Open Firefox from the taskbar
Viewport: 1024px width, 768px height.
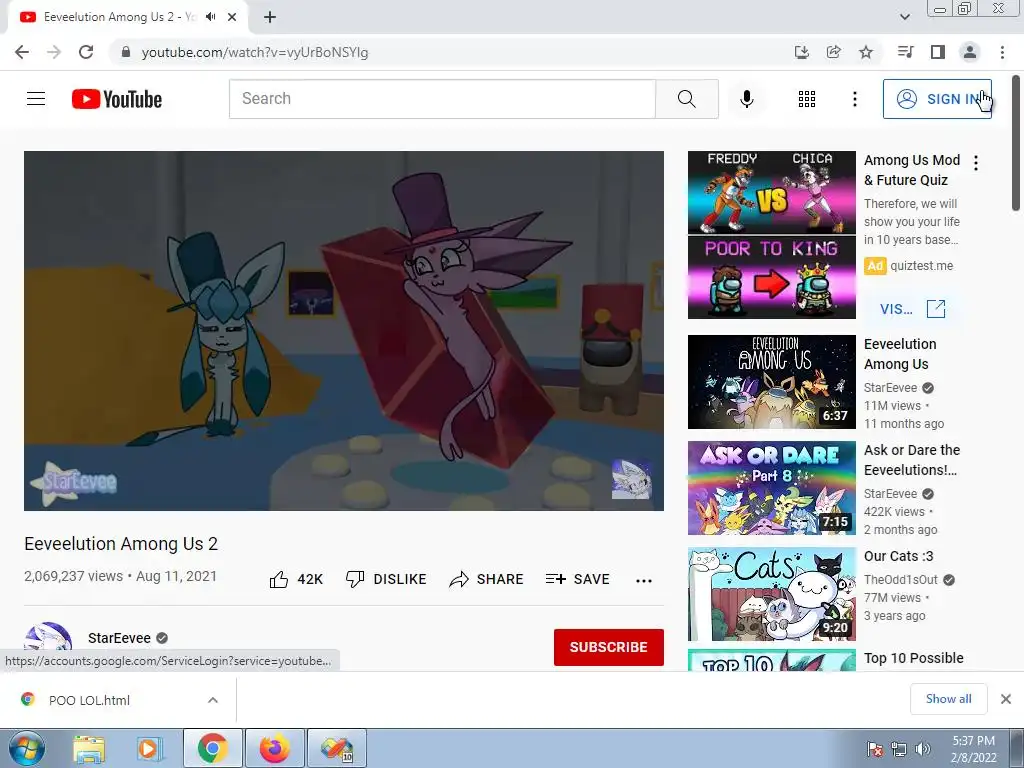(275, 748)
